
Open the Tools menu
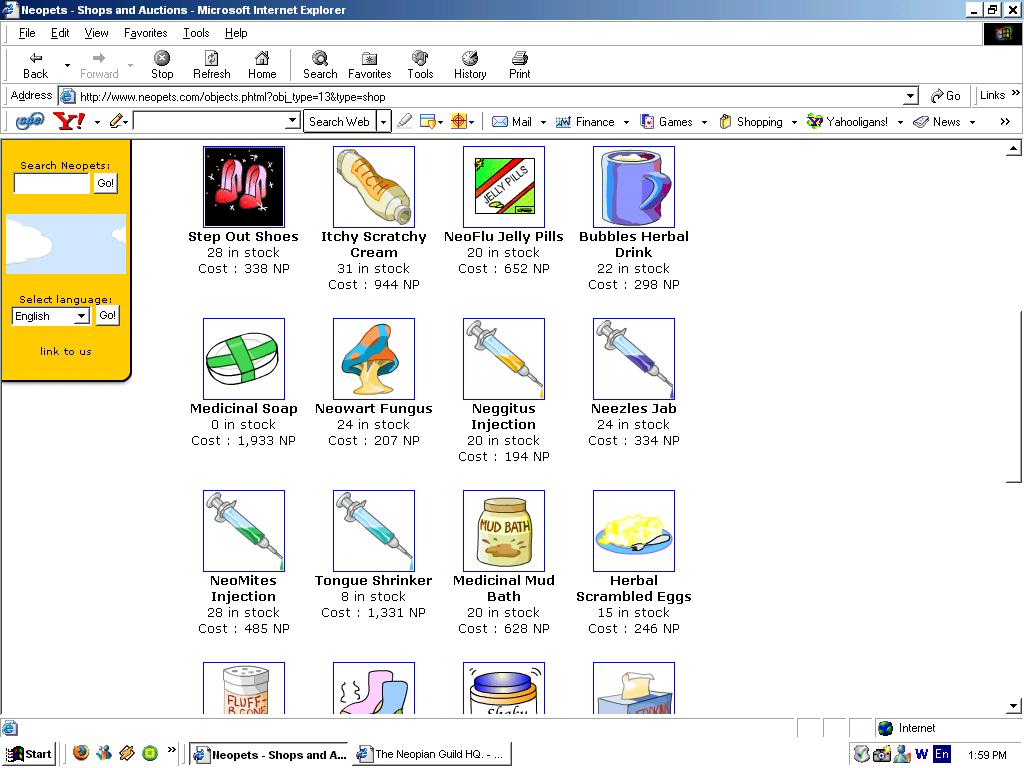[x=196, y=33]
